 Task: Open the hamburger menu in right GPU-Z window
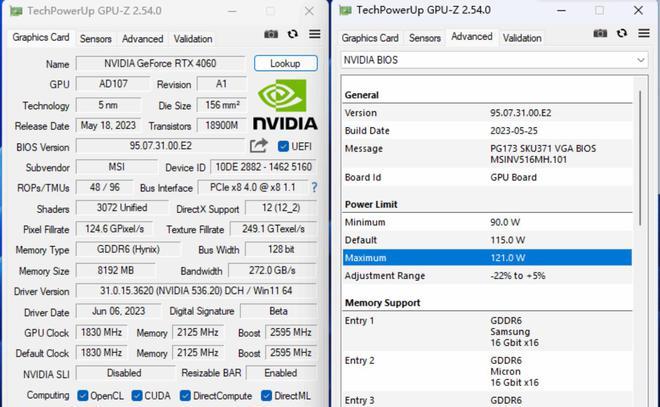point(644,33)
